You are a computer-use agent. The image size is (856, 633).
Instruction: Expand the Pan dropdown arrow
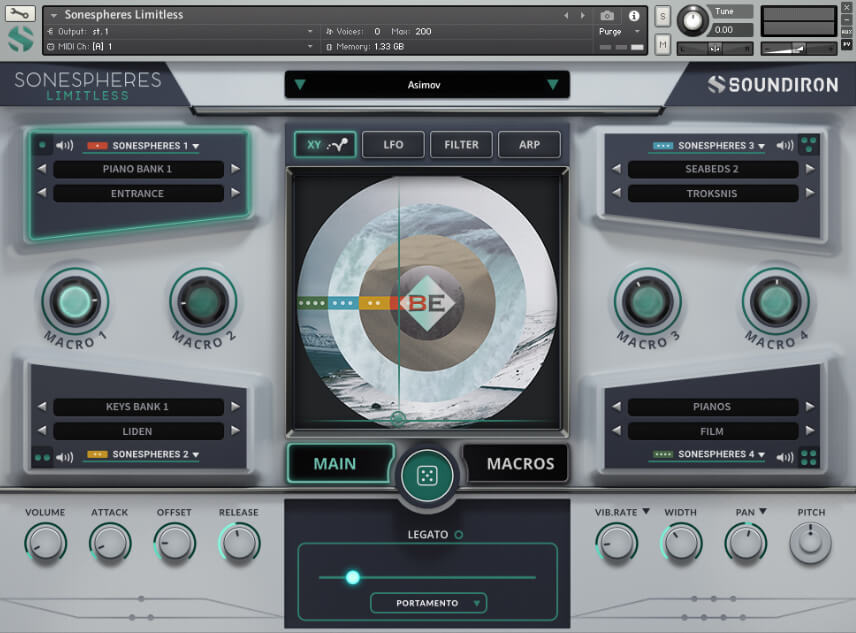tap(763, 511)
